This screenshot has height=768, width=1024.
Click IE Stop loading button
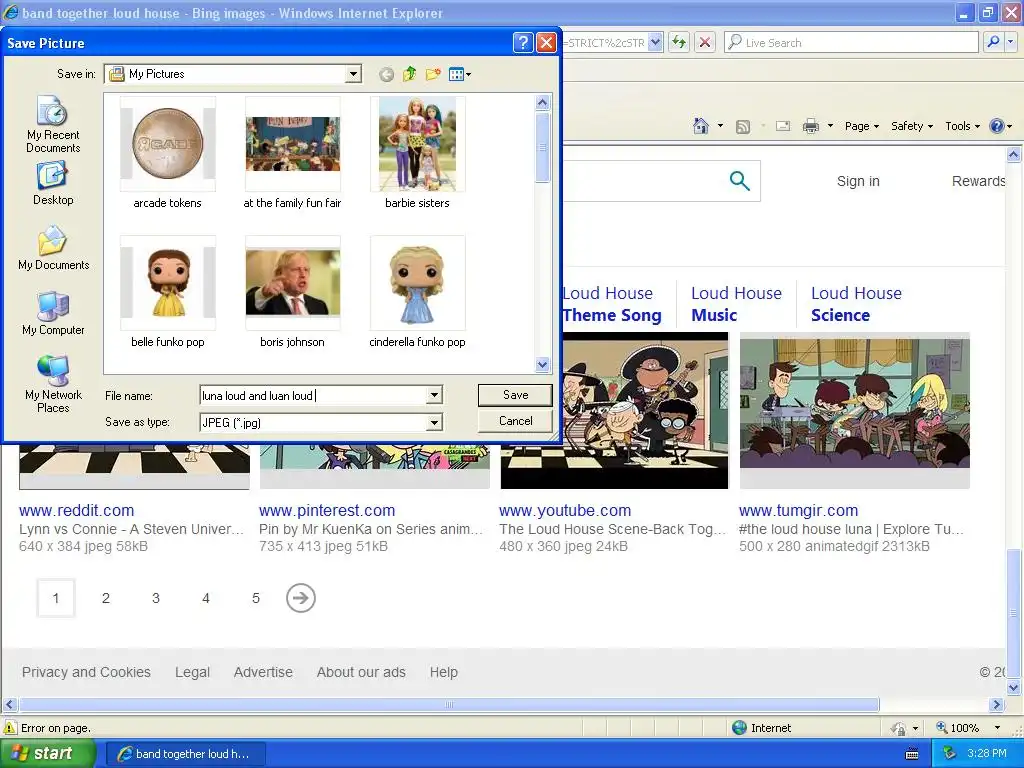pos(704,42)
